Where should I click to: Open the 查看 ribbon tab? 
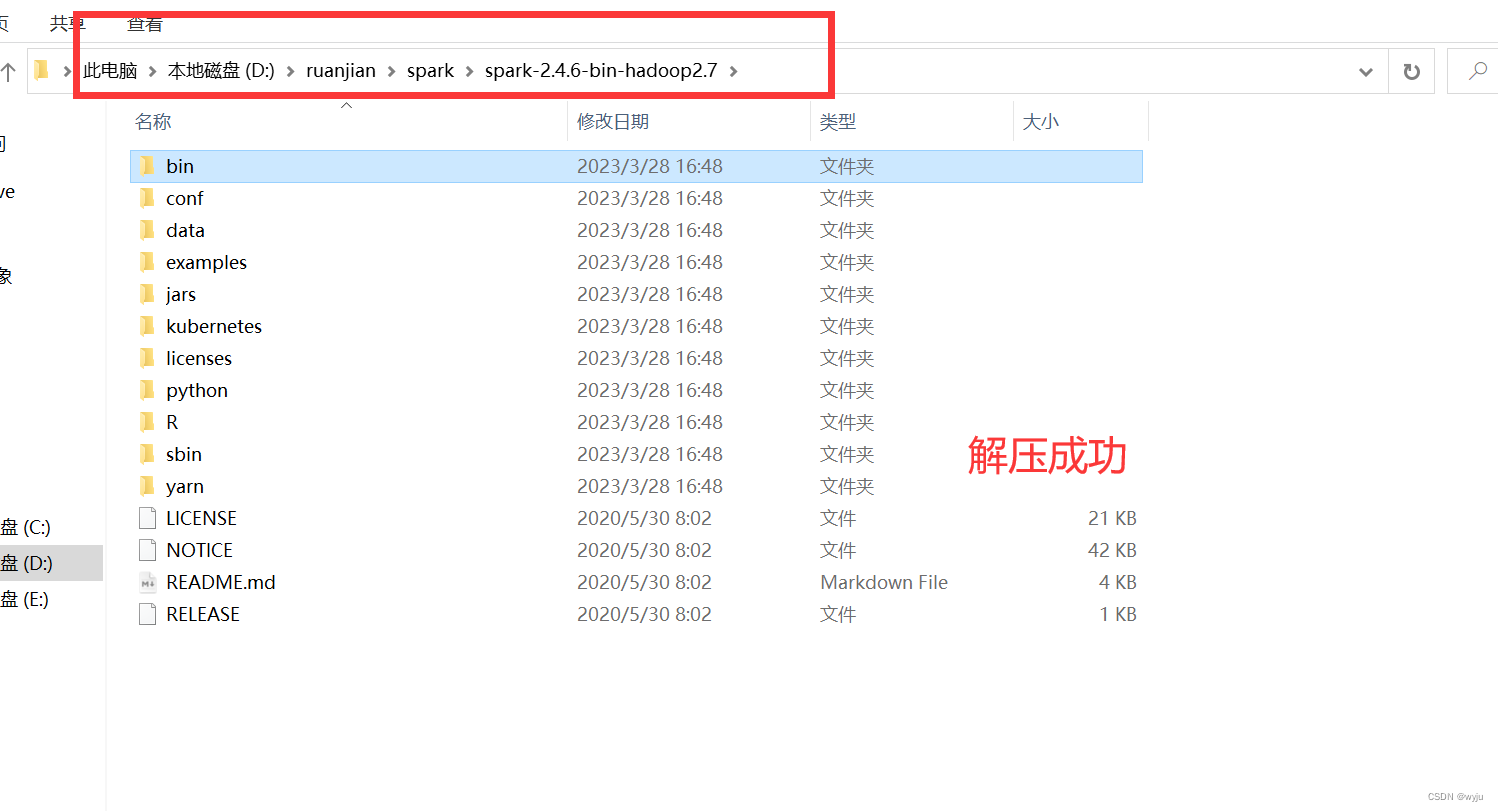click(145, 22)
